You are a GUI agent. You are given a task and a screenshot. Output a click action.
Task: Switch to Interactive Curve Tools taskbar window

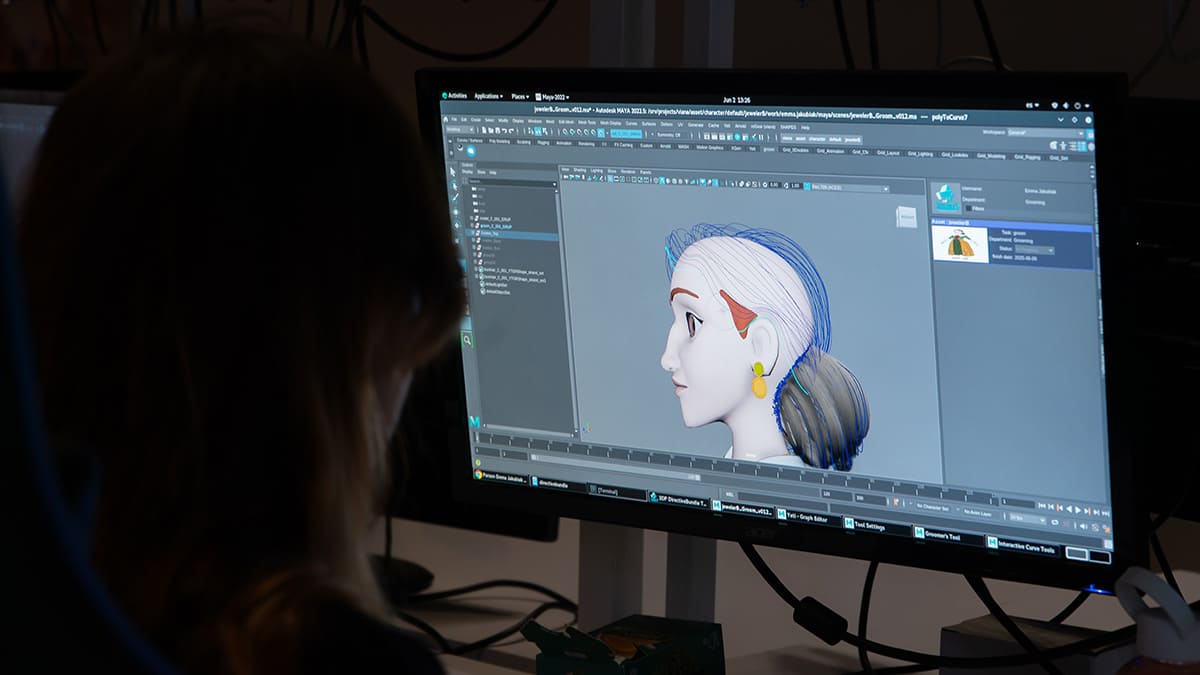[1022, 546]
